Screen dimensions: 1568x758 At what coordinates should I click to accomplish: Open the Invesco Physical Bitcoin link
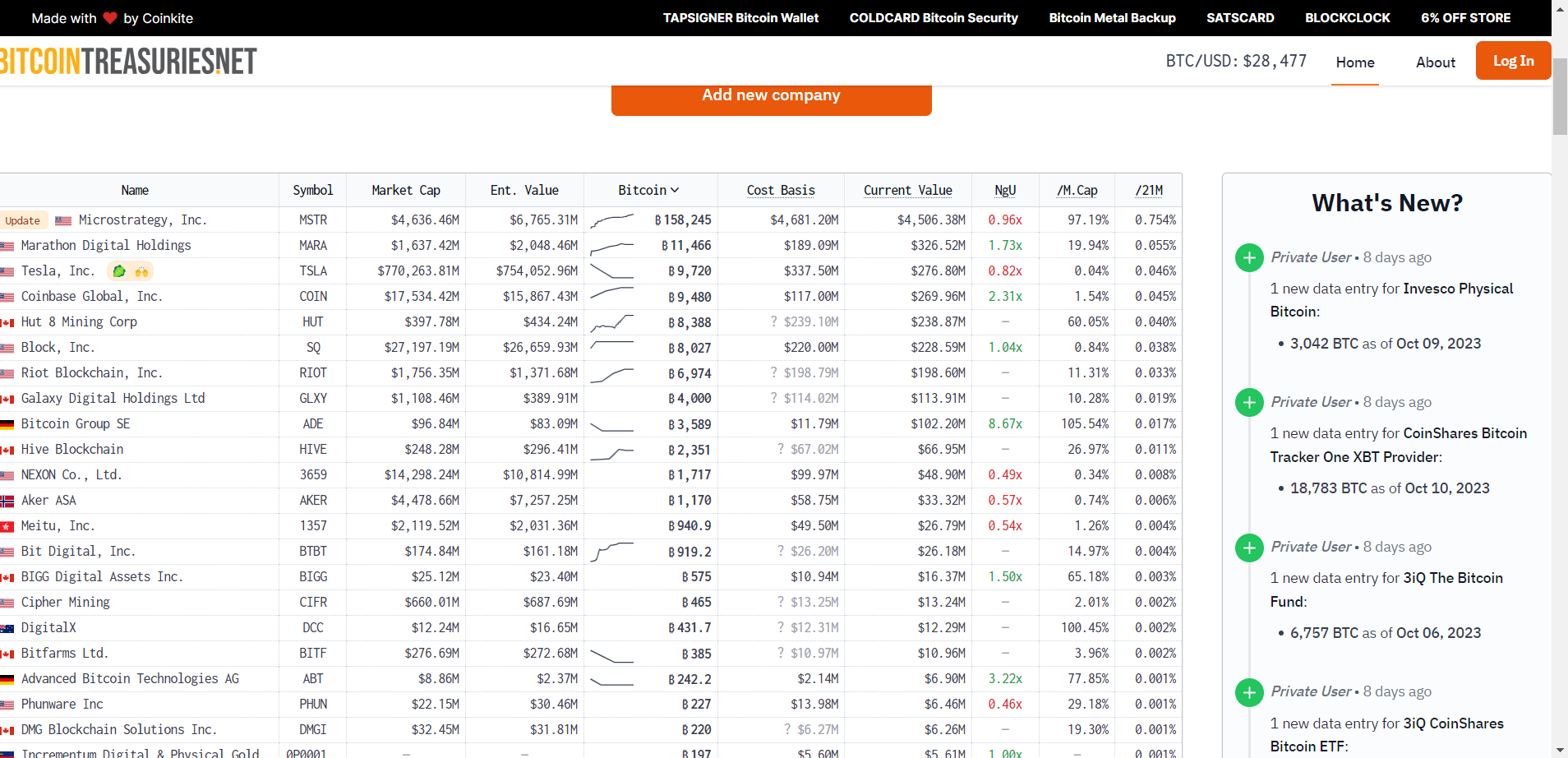pos(1391,300)
